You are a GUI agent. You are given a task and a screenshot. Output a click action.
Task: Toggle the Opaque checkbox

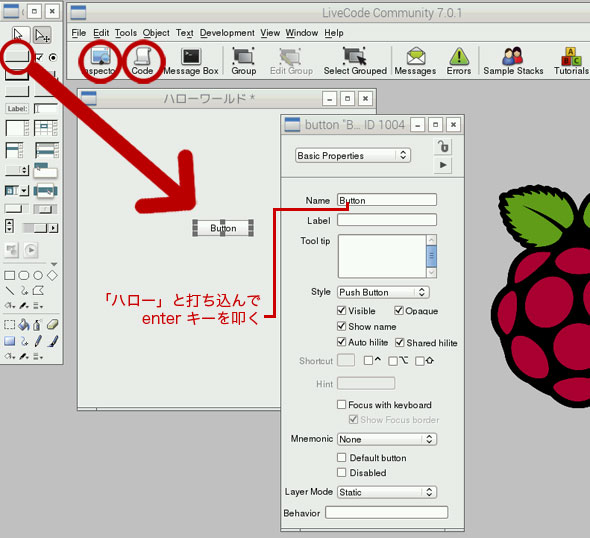[399, 310]
